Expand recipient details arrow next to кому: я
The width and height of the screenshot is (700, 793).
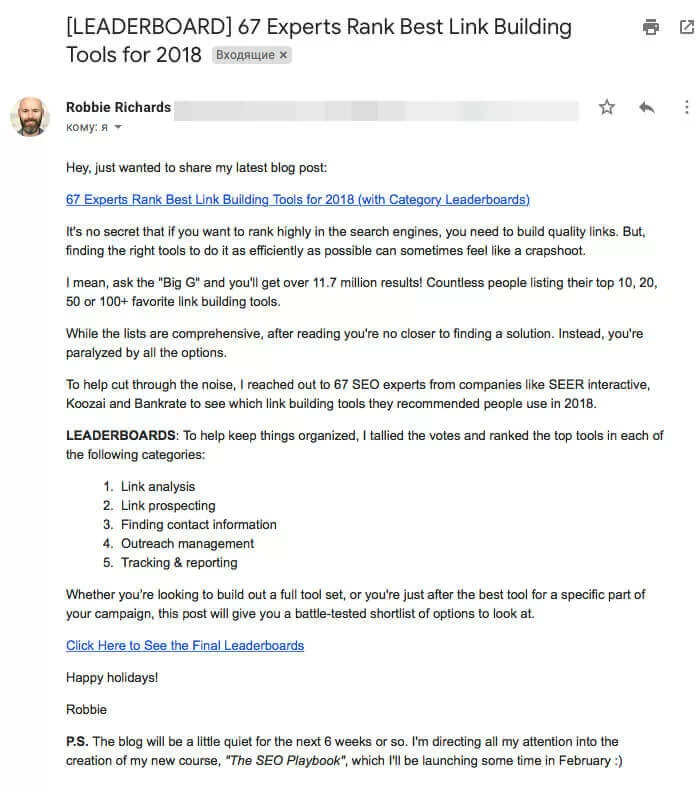coord(118,128)
